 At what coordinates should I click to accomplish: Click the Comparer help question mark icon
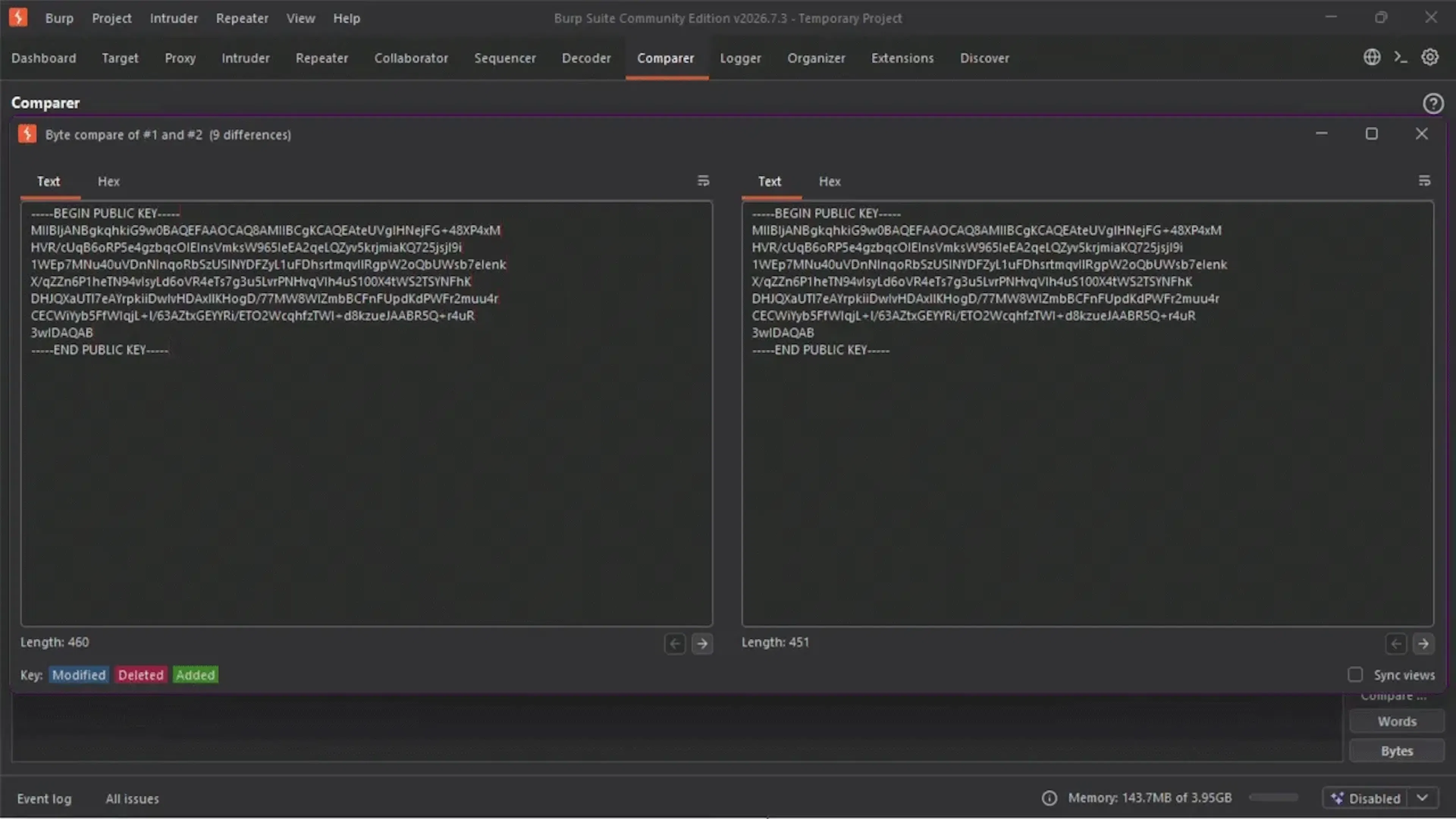(x=1433, y=104)
